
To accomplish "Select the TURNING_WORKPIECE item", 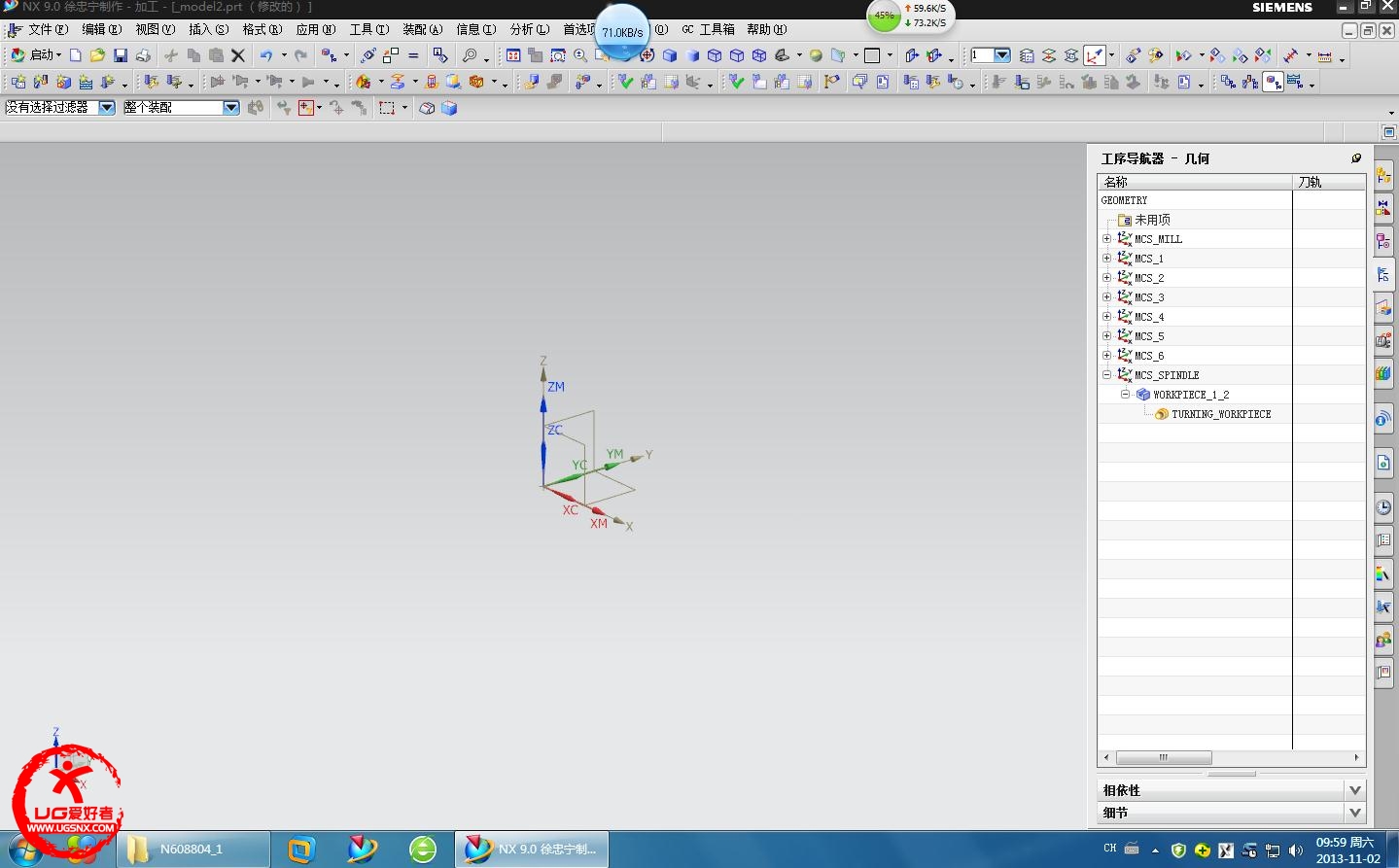I will (x=1221, y=414).
